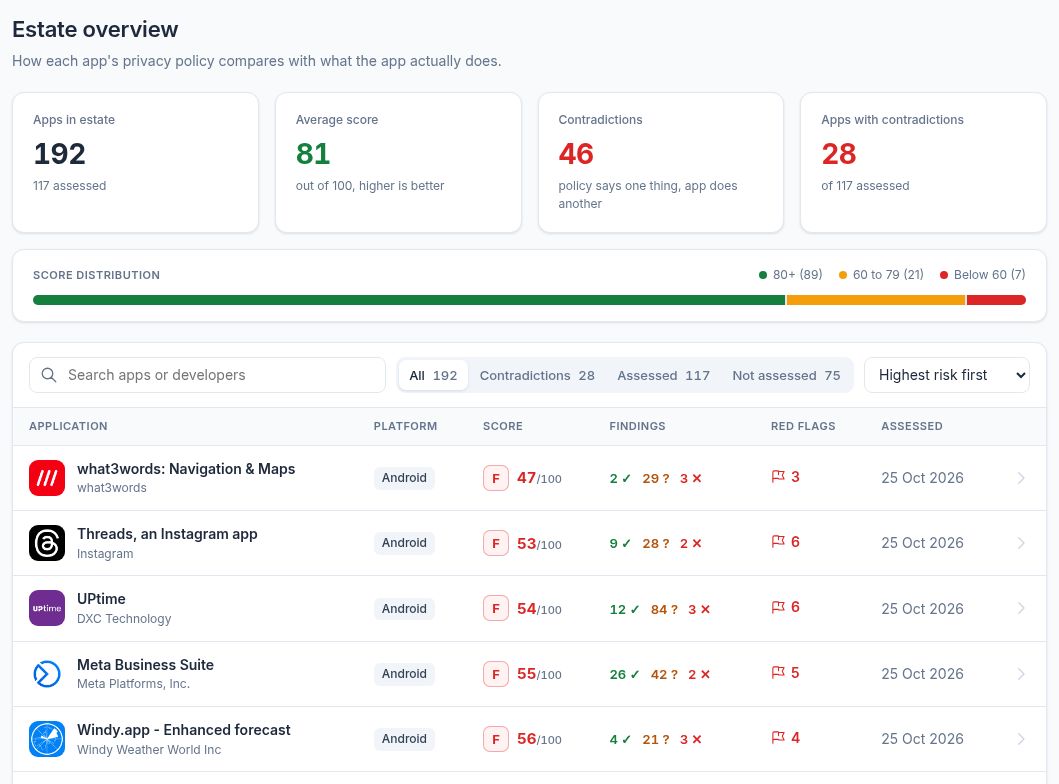Click the 47/100 score value

click(x=539, y=478)
